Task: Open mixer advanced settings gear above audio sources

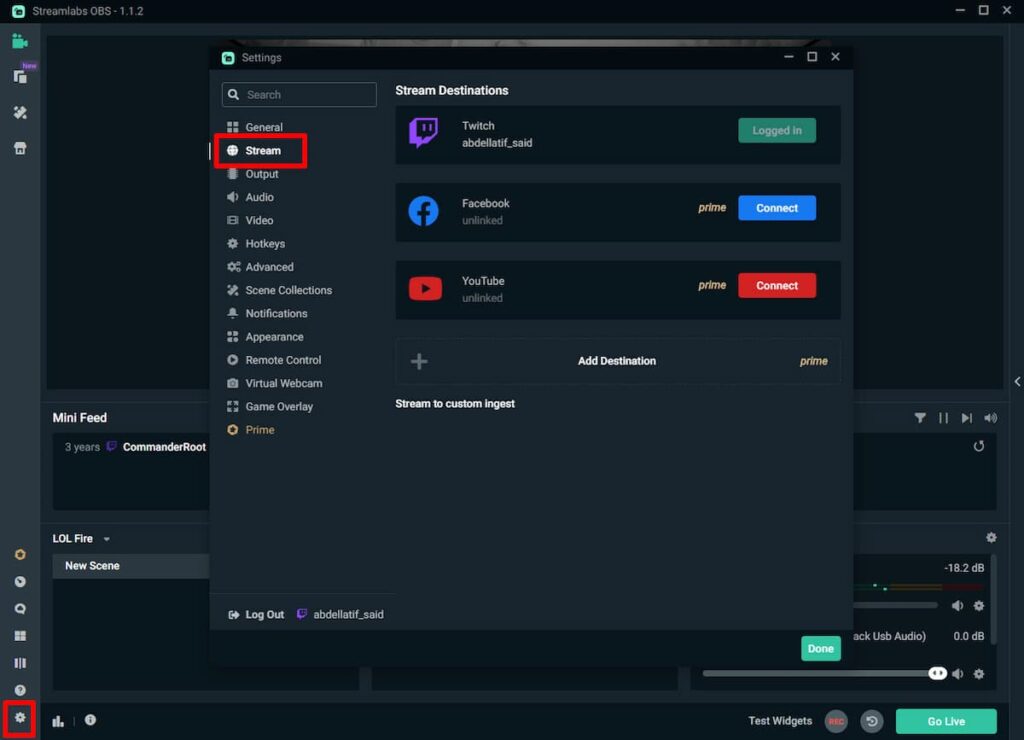Action: (991, 538)
